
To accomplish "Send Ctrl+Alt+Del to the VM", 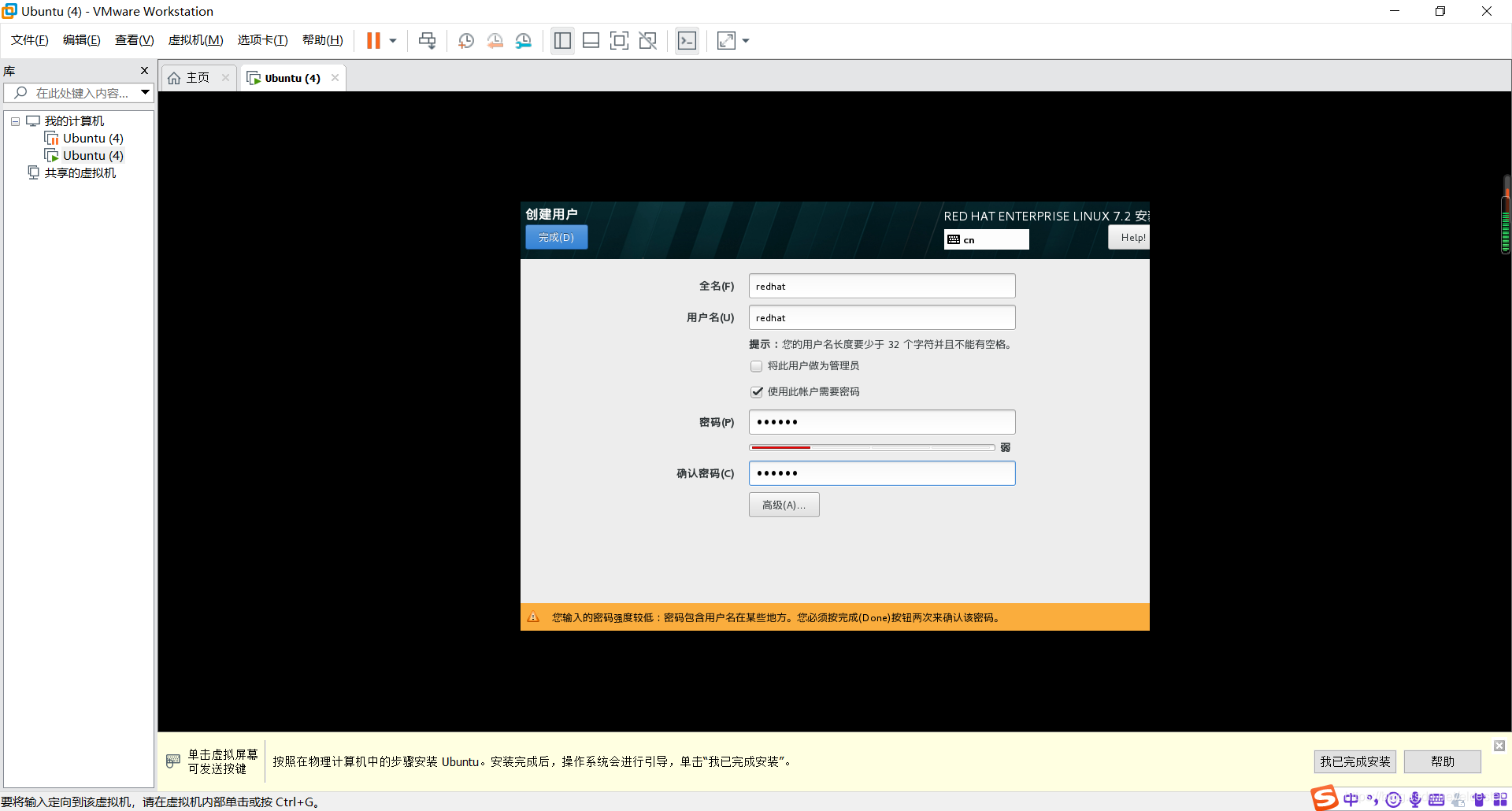I will pos(427,41).
